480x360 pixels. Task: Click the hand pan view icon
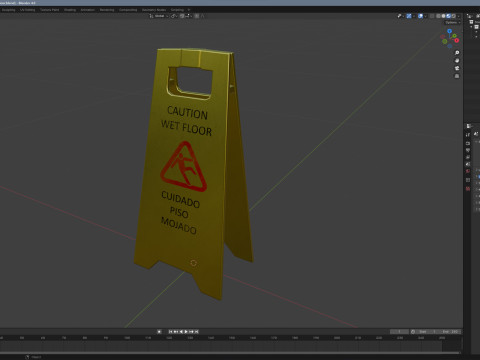pyautogui.click(x=457, y=60)
